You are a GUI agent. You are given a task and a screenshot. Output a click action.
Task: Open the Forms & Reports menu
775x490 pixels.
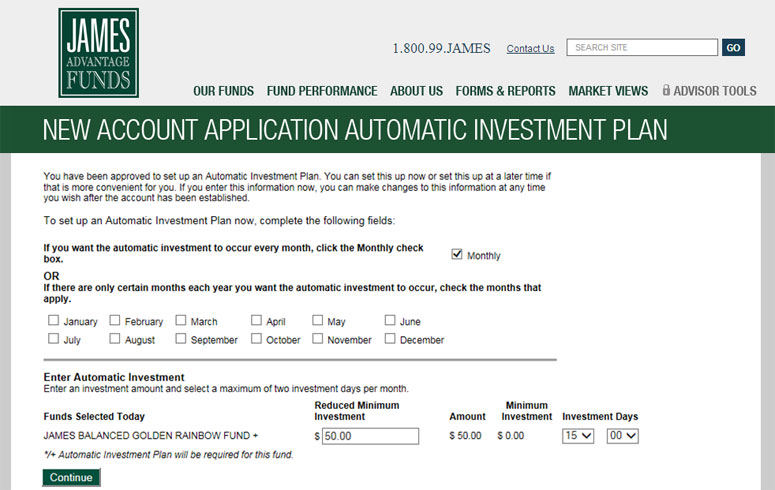(x=505, y=91)
